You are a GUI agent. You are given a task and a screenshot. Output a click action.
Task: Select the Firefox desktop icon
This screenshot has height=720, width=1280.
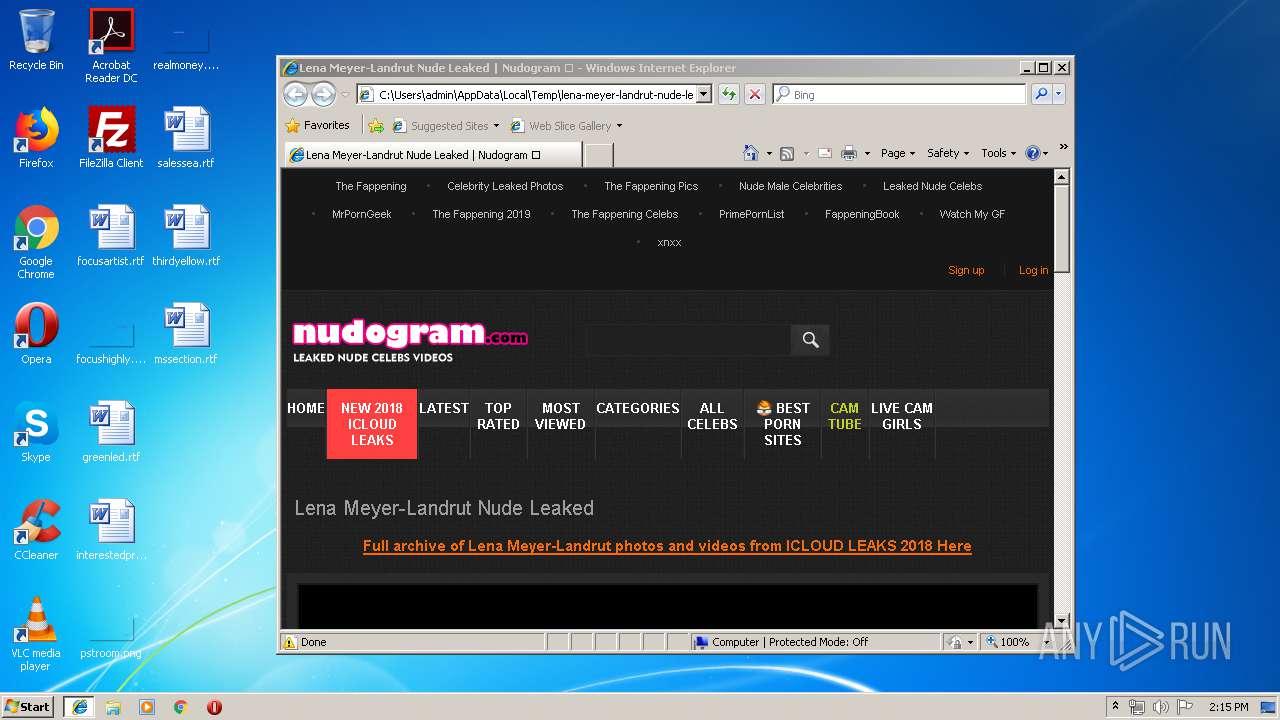[x=36, y=138]
